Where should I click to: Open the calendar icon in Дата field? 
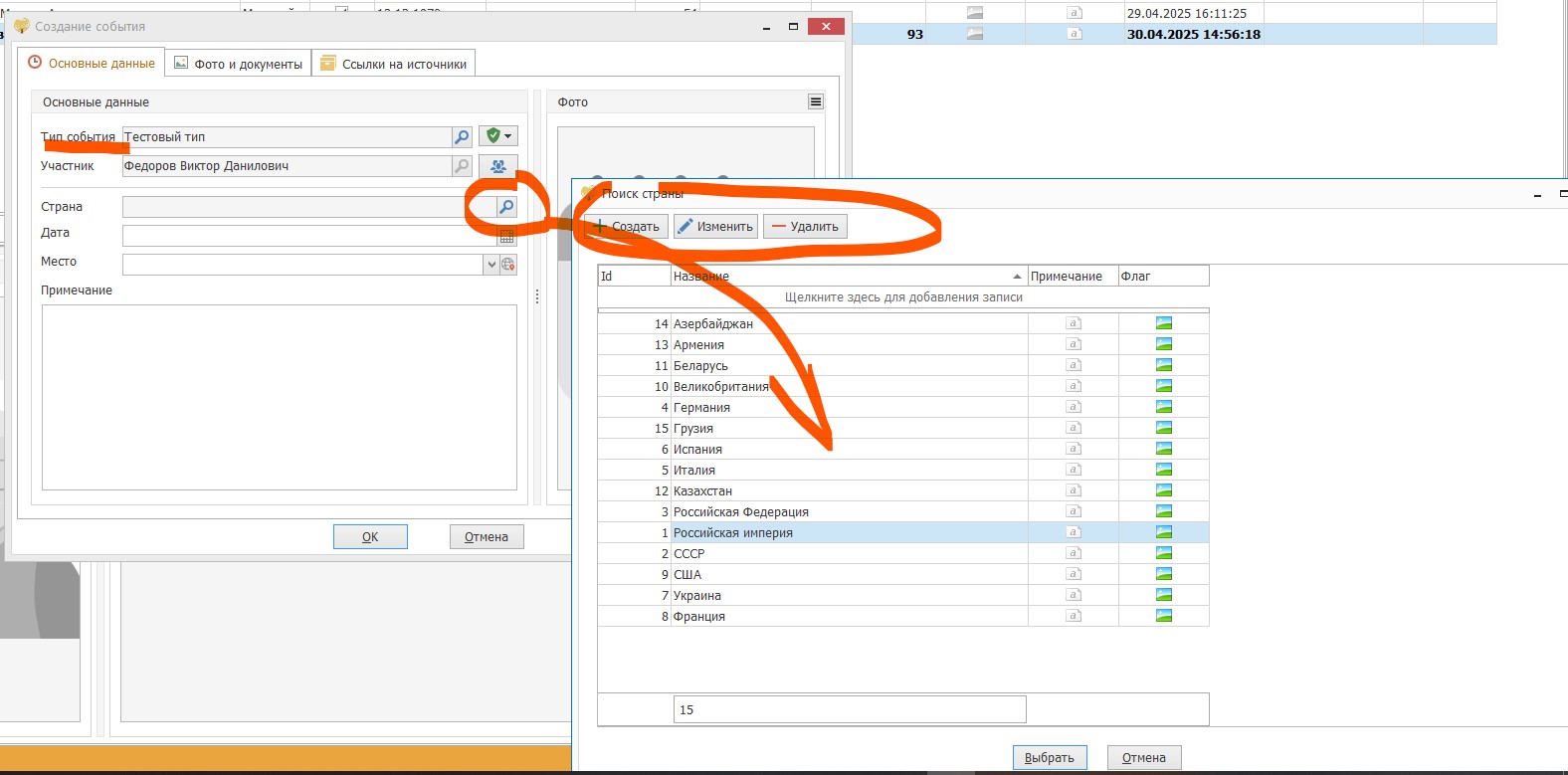tap(506, 237)
